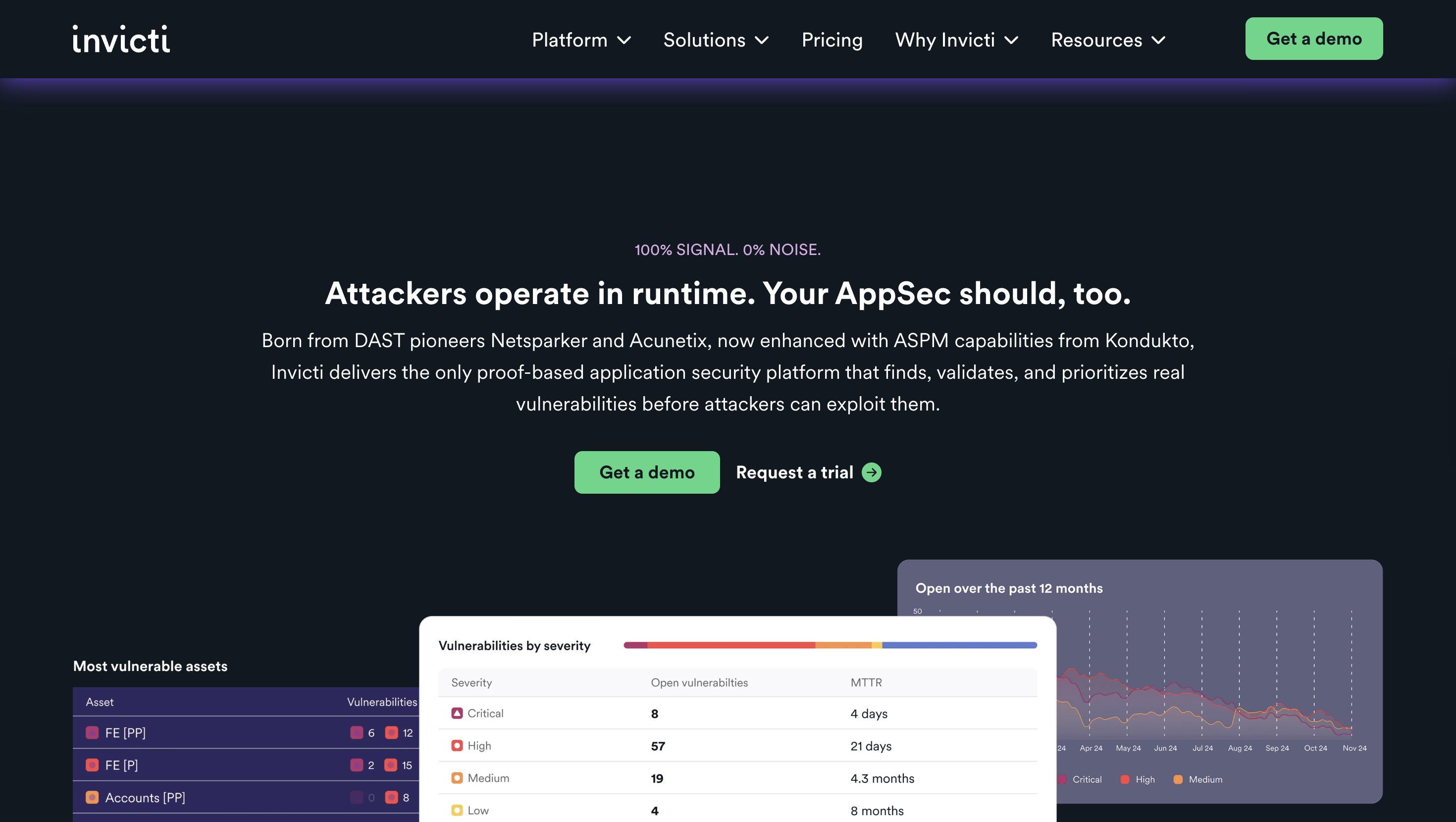This screenshot has height=822, width=1456.
Task: Open the Why Invicti menu
Action: click(x=956, y=40)
